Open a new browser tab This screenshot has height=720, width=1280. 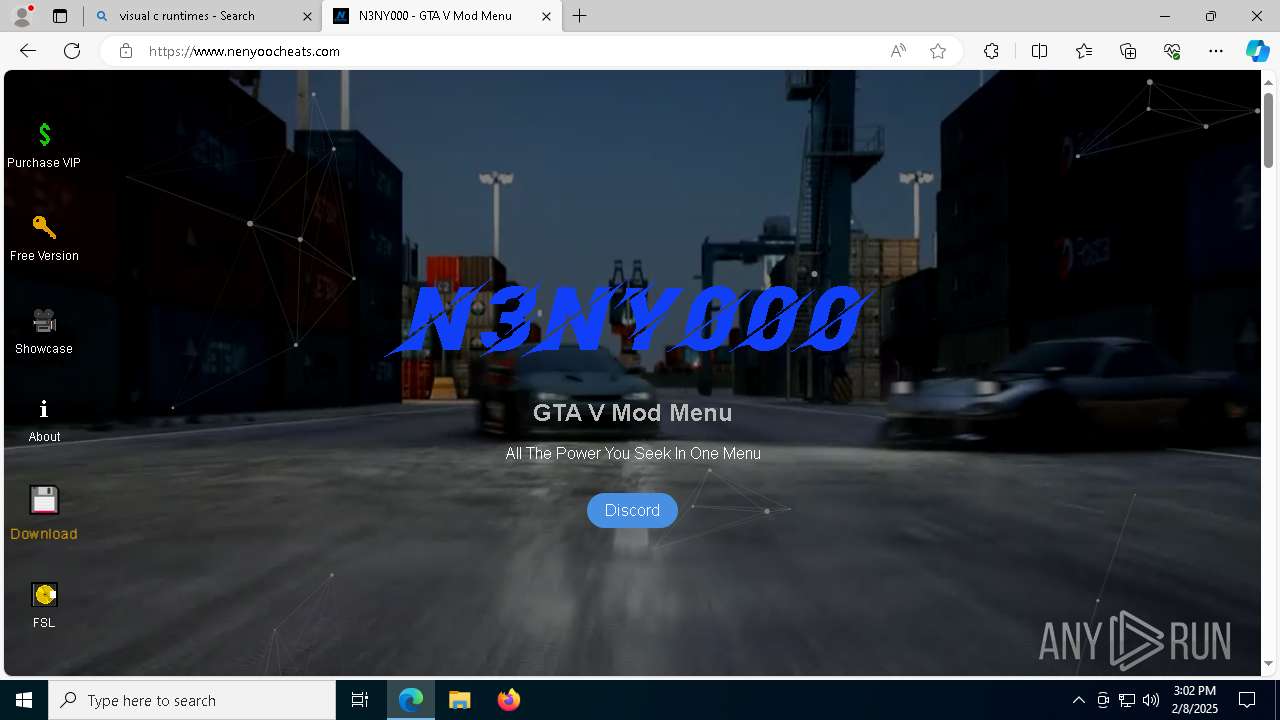(579, 16)
